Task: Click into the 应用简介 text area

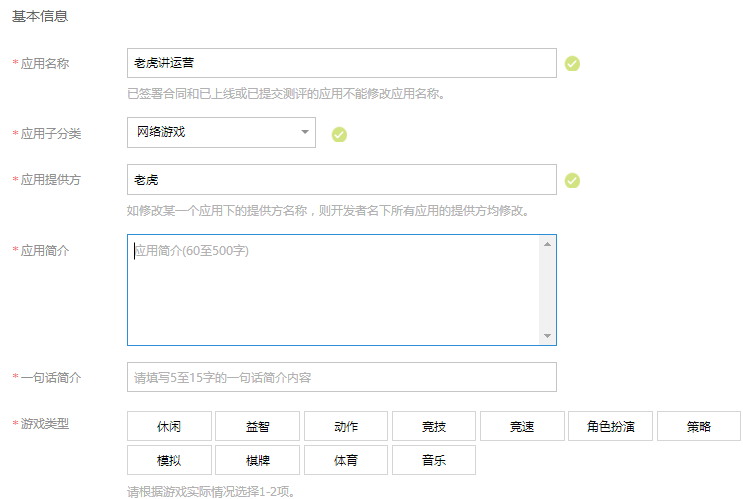Action: (x=333, y=290)
